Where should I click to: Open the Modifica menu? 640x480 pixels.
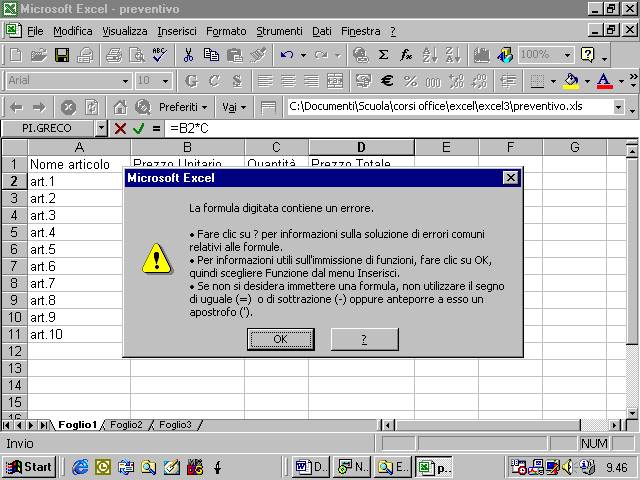pos(73,31)
